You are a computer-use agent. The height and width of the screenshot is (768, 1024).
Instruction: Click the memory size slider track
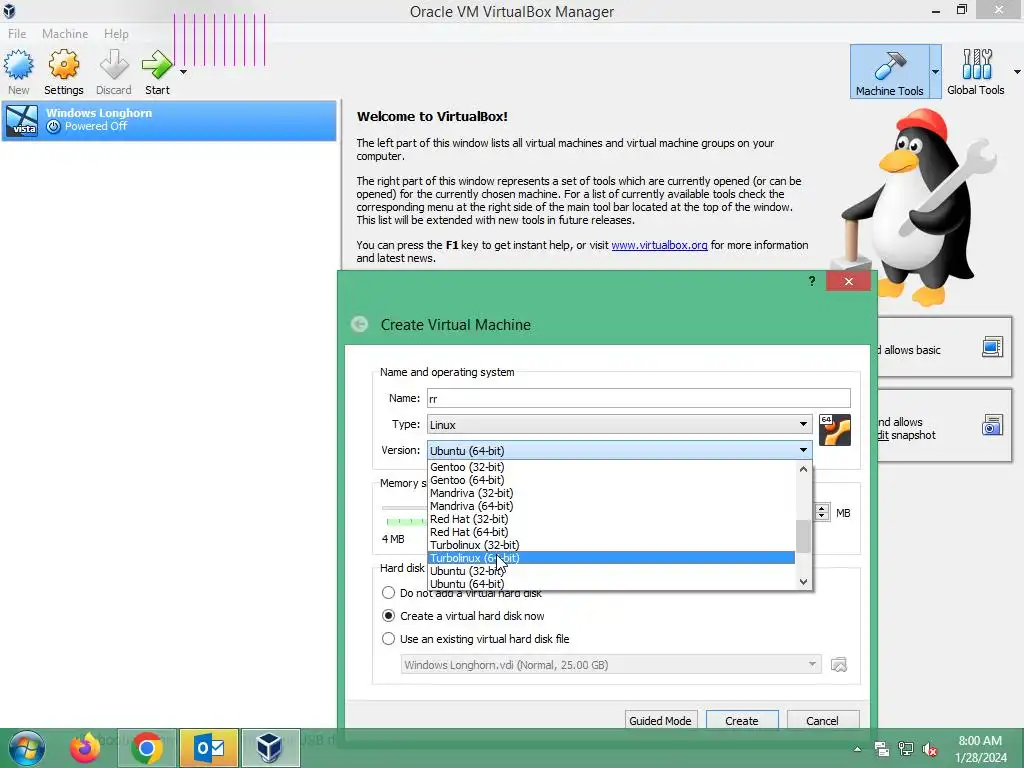tap(404, 507)
